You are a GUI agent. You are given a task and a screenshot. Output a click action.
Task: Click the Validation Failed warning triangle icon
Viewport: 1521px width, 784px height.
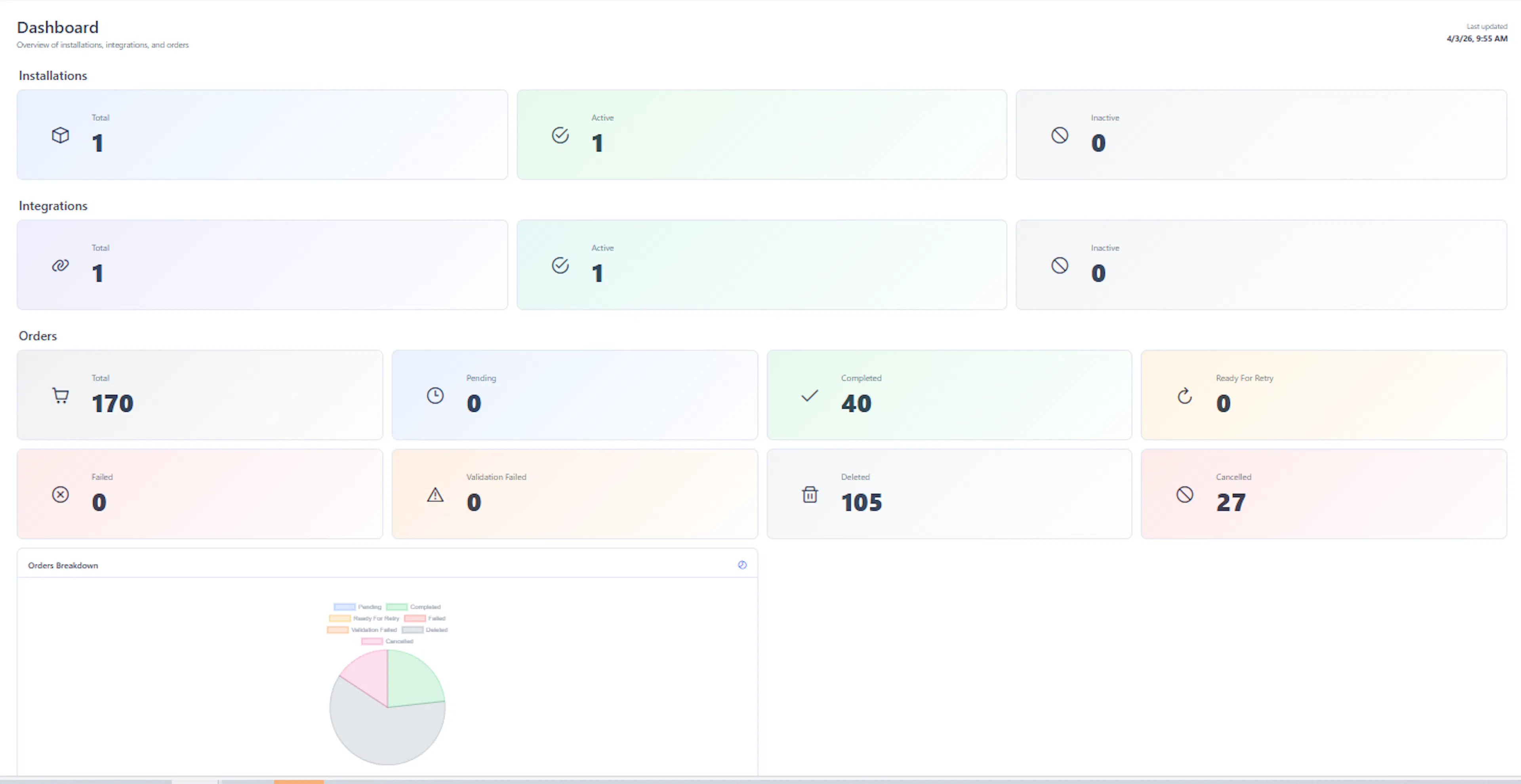(435, 494)
